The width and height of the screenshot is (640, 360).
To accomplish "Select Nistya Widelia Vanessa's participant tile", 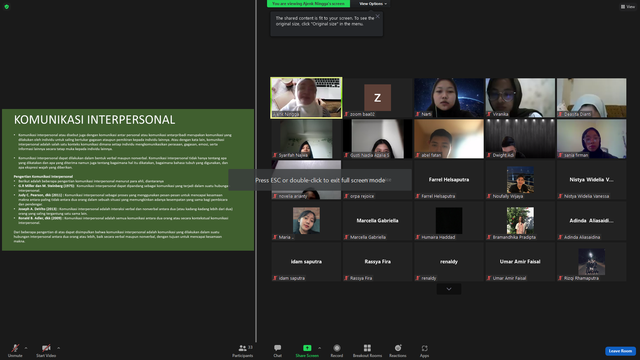I will click(591, 180).
